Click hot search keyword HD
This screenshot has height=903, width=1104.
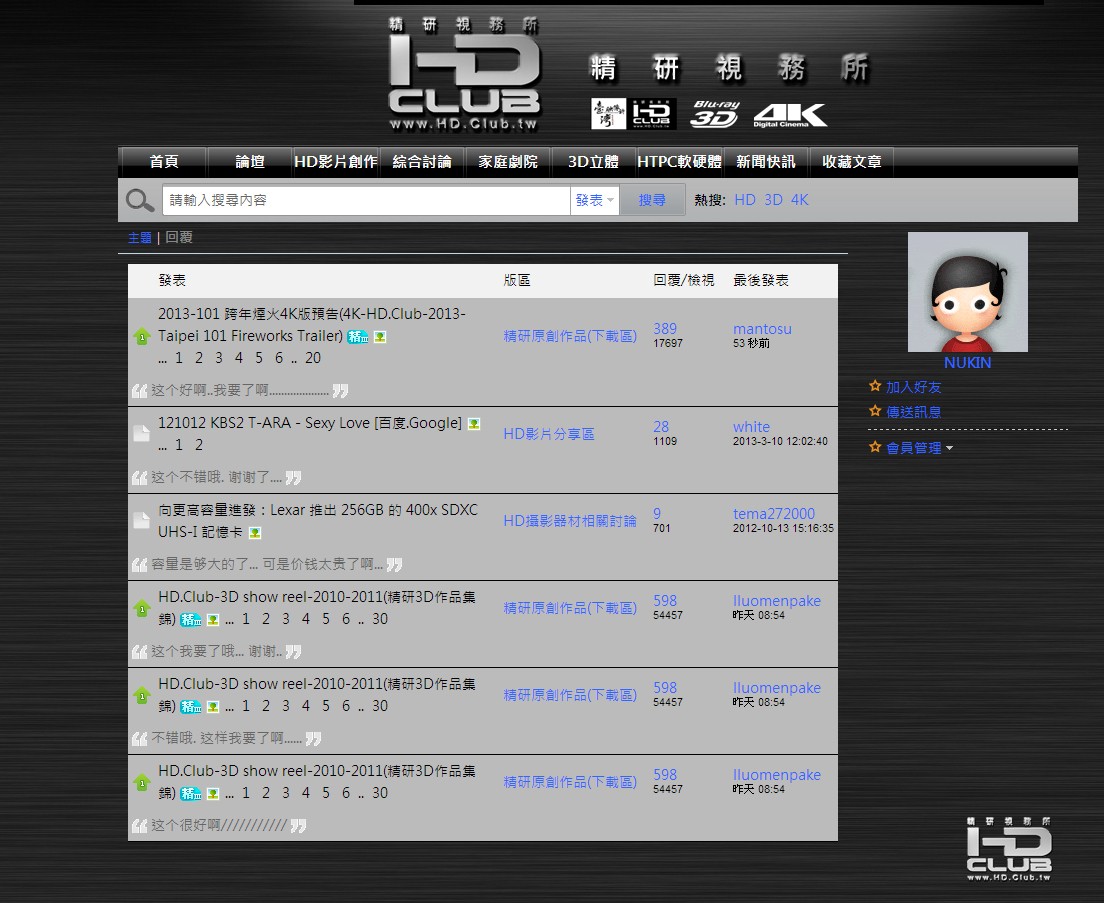745,200
